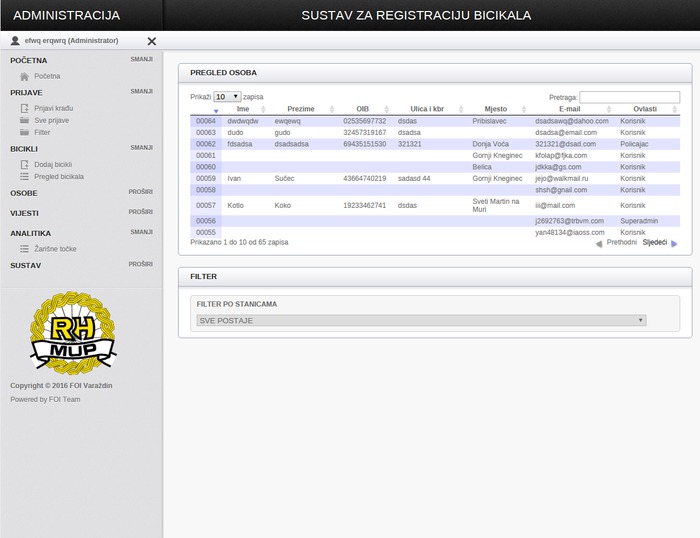Open Žarišne točke menu item

coord(55,249)
